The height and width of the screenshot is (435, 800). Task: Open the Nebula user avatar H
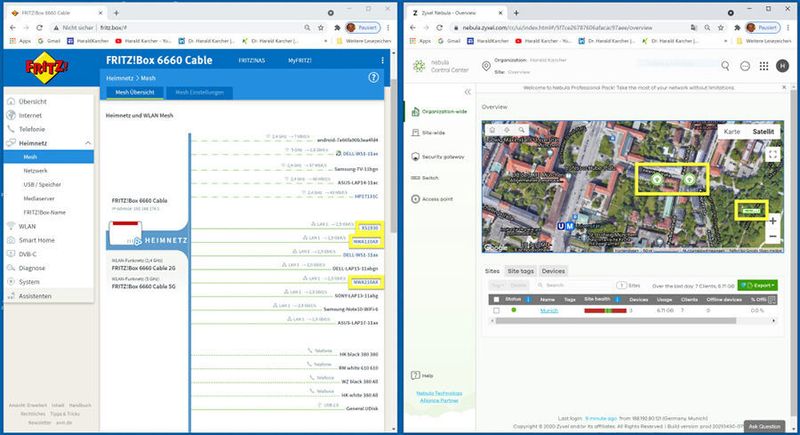click(782, 66)
